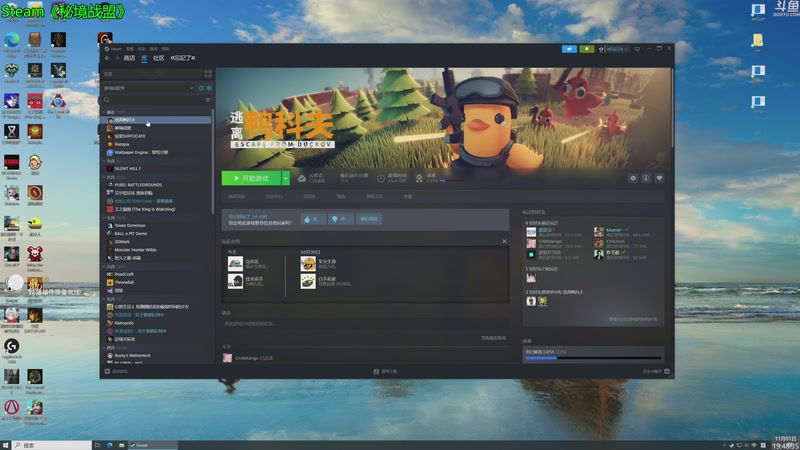This screenshot has width=800, height=450.
Task: Click the Steam taskbar button
Action: 152,445
